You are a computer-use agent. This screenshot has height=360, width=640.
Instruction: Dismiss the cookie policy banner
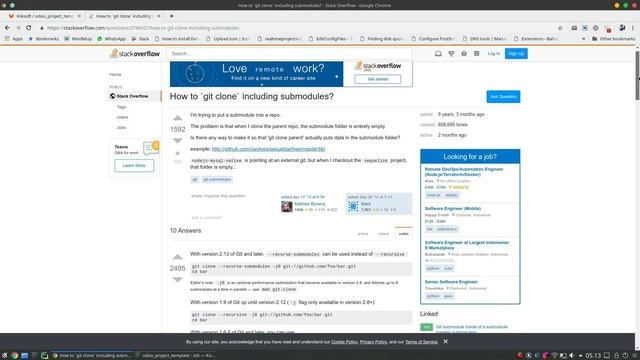[x=445, y=341]
